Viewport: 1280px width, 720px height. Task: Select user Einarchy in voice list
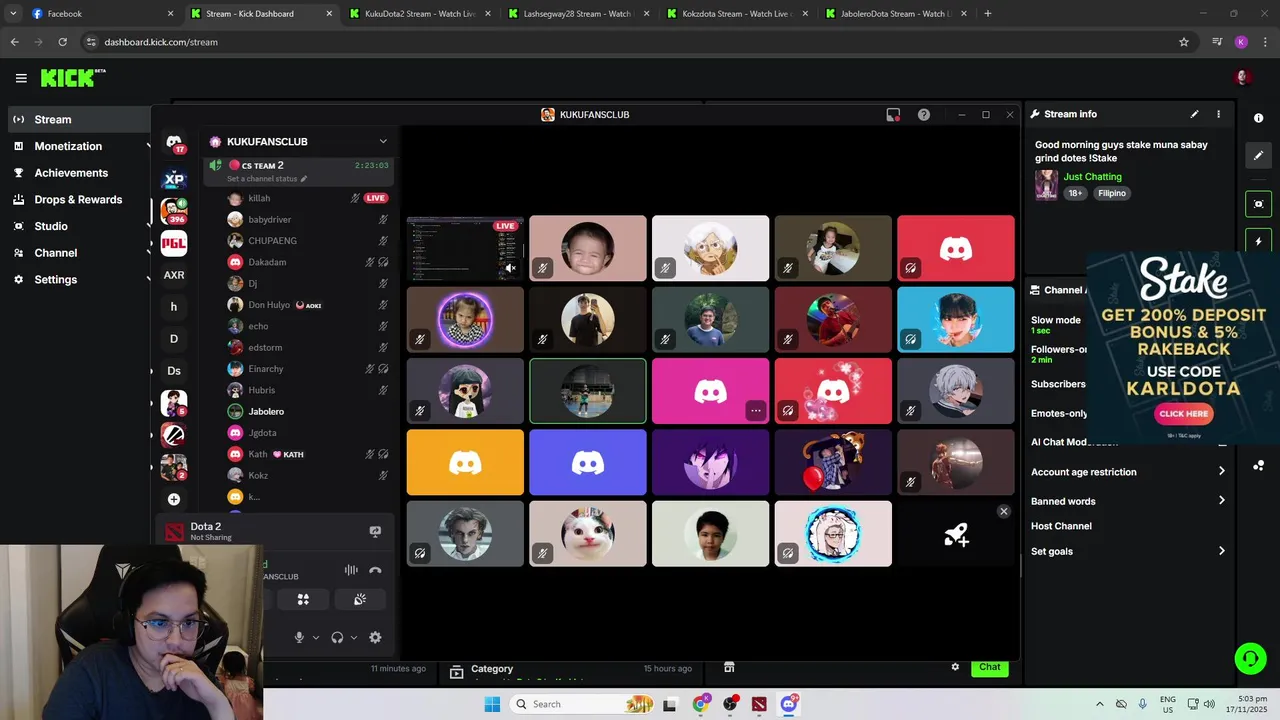click(266, 369)
